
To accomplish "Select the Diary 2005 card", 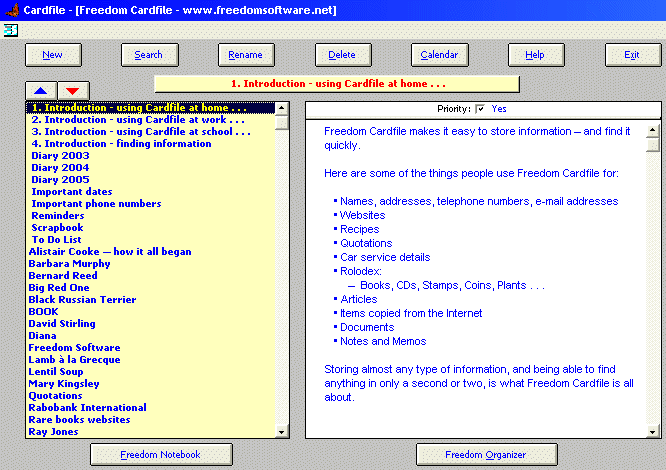I will click(x=150, y=180).
